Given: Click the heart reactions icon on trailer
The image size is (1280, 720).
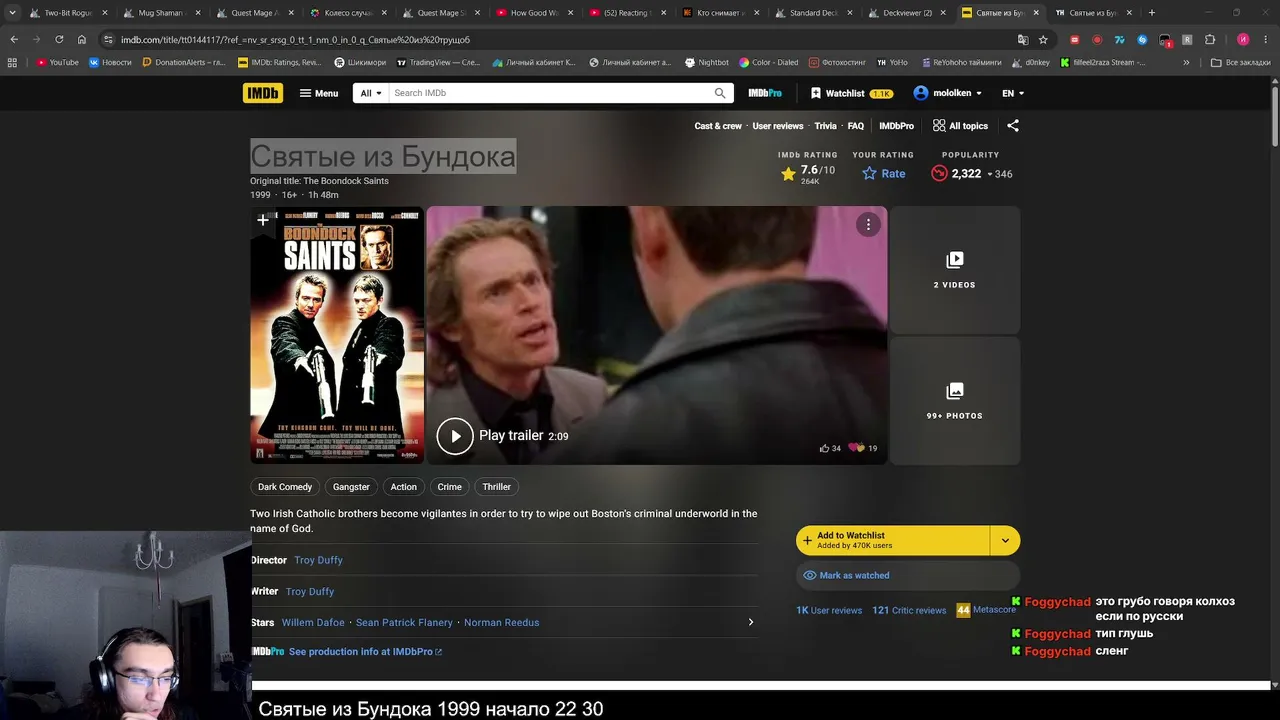Looking at the screenshot, I should 856,448.
